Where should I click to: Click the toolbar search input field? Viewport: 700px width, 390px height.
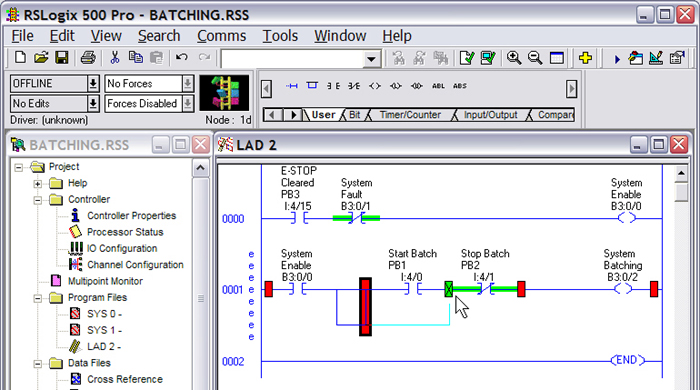click(292, 59)
